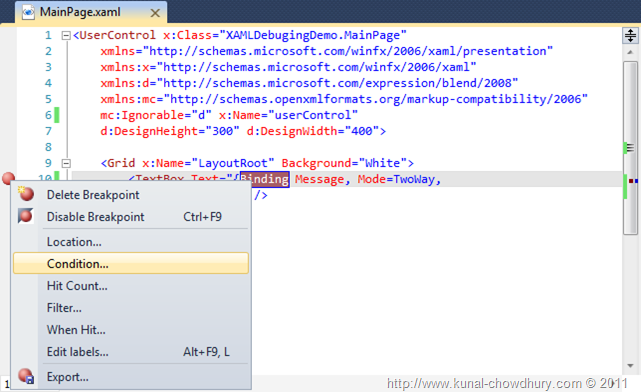Screen dimensions: 641x392
Task: Click the scrollbar up arrow
Action: click(630, 52)
